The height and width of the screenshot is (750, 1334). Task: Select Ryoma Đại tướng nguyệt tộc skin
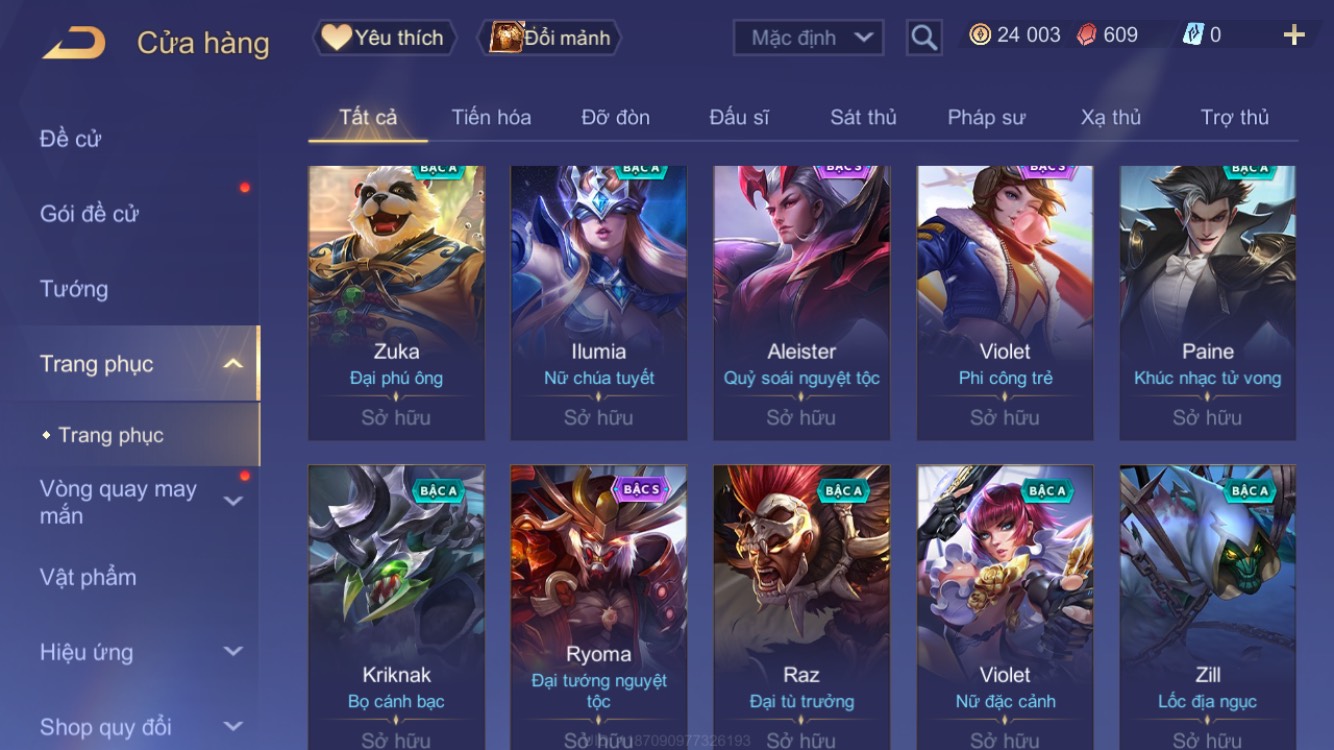pyautogui.click(x=599, y=607)
